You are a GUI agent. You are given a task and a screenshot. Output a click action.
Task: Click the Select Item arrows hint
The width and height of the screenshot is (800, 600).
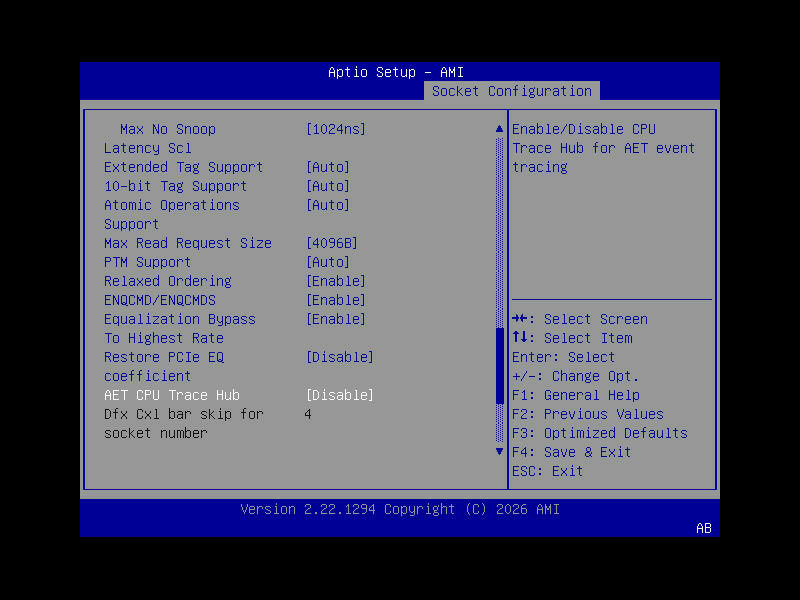[x=572, y=338]
